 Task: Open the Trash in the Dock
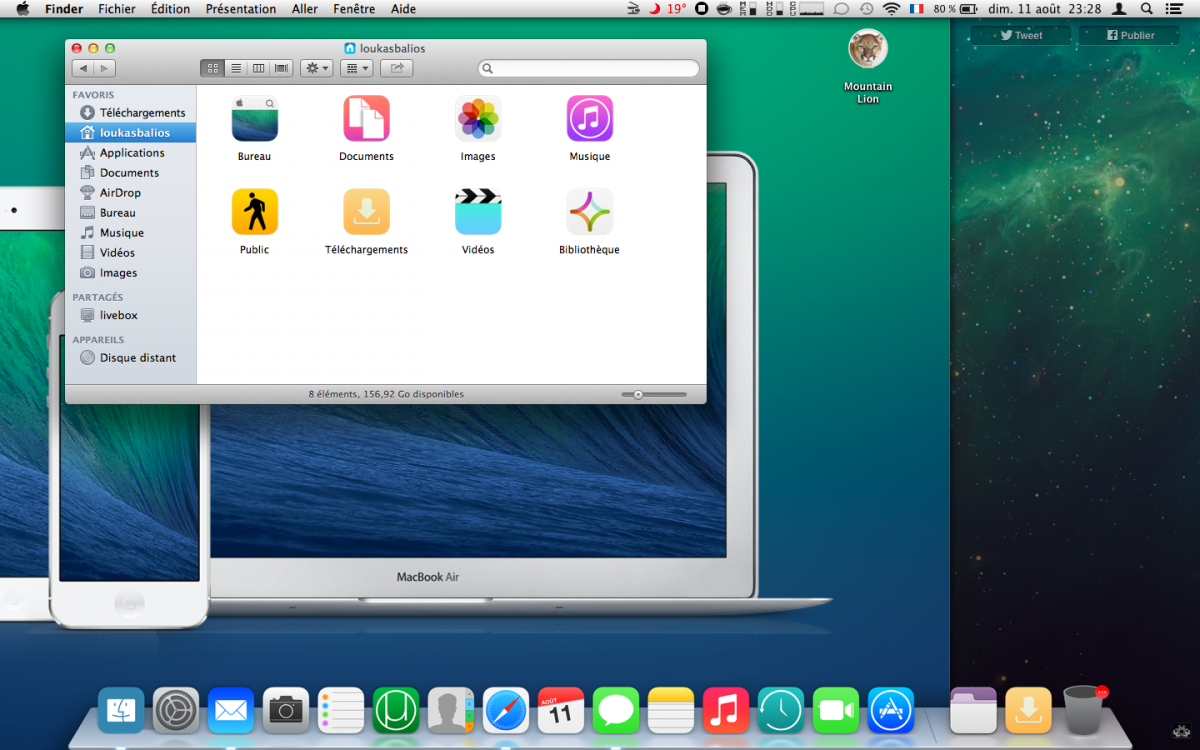[1084, 710]
